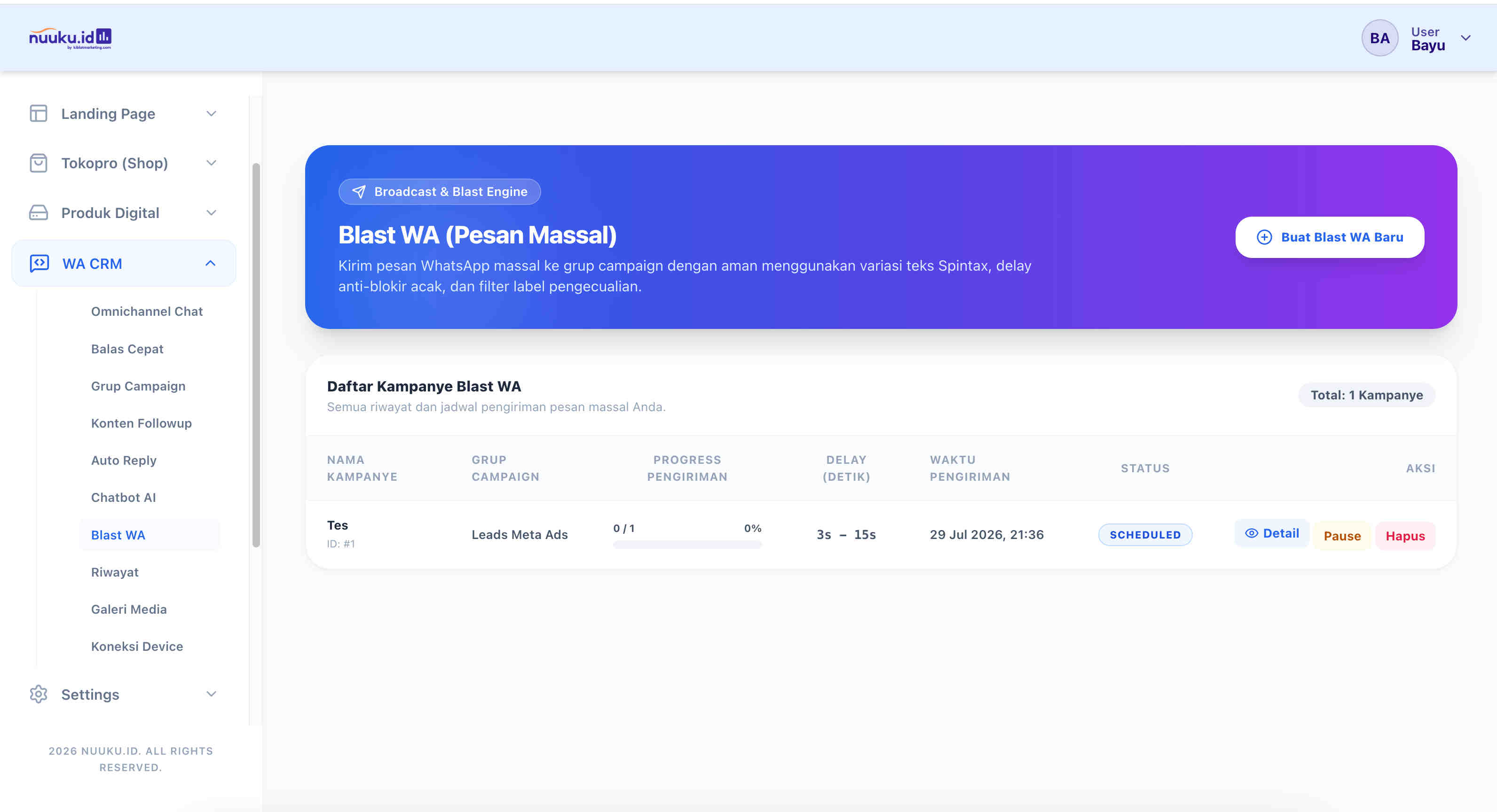
Task: Expand the Produk Digital chevron
Action: [212, 212]
